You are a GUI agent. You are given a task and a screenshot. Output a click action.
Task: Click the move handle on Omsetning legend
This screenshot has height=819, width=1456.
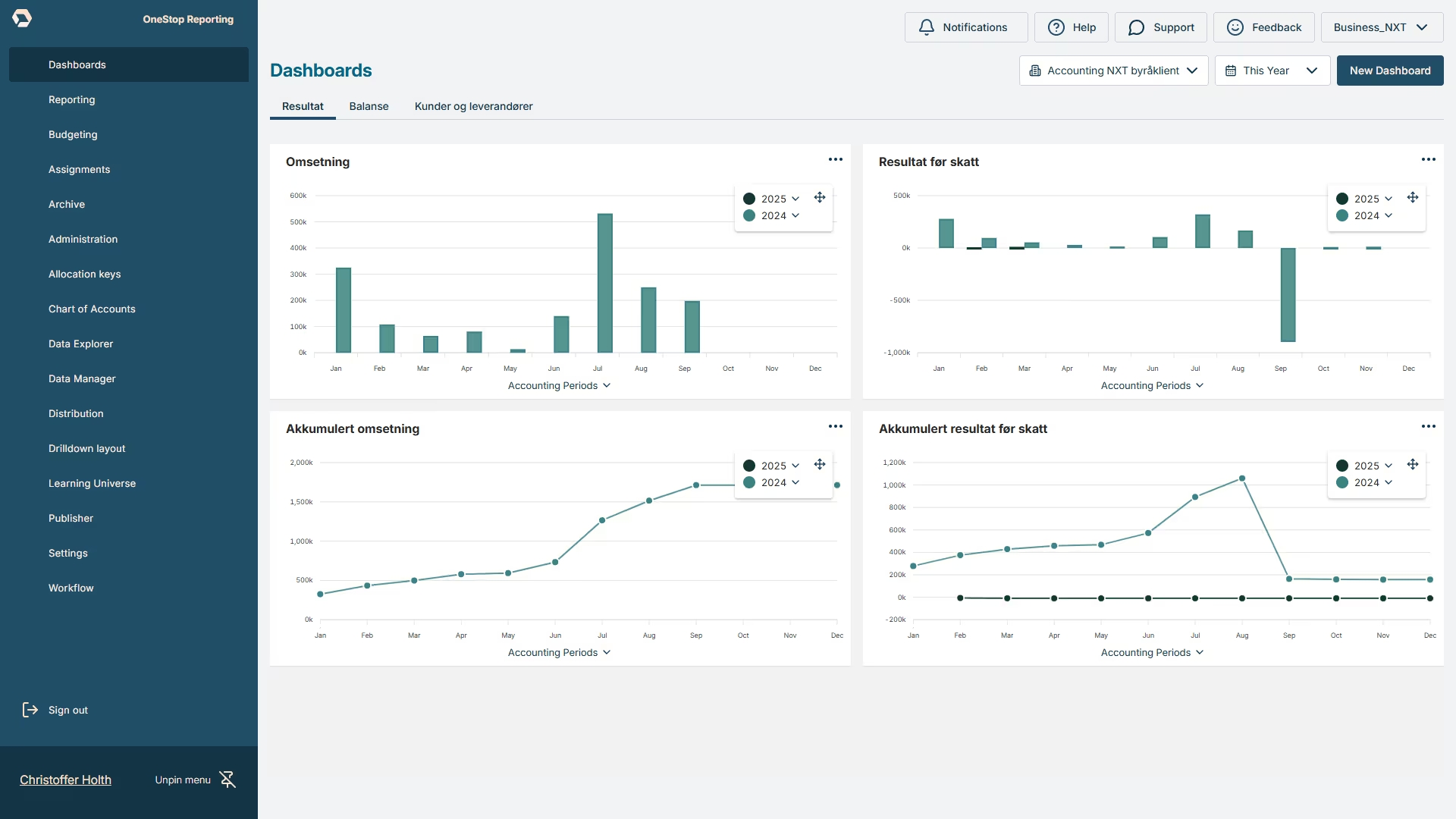820,197
